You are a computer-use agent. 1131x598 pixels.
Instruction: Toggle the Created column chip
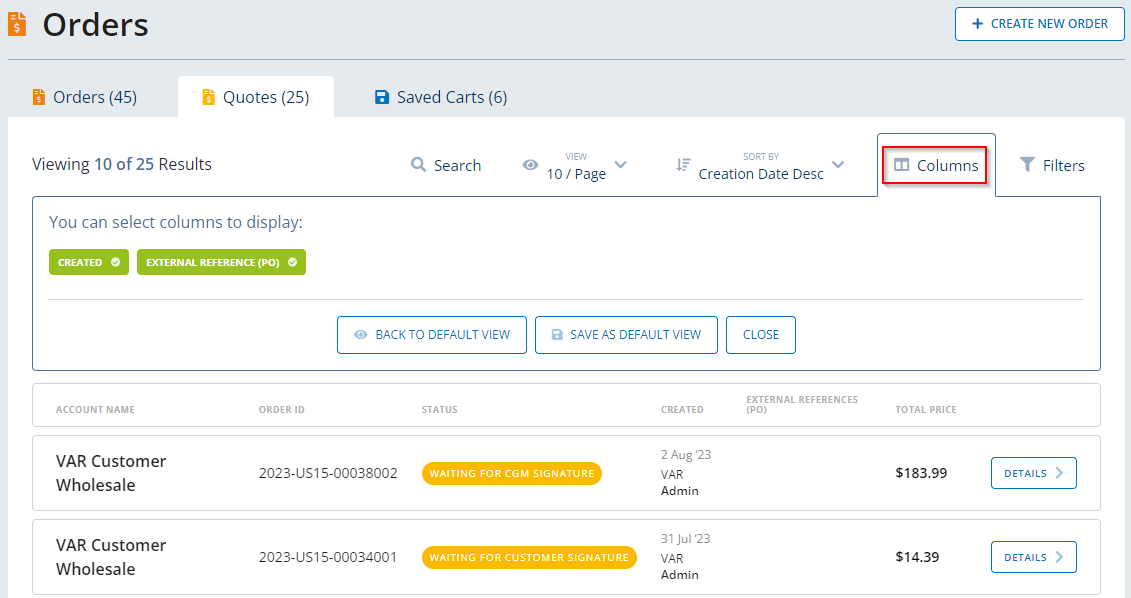[x=89, y=262]
